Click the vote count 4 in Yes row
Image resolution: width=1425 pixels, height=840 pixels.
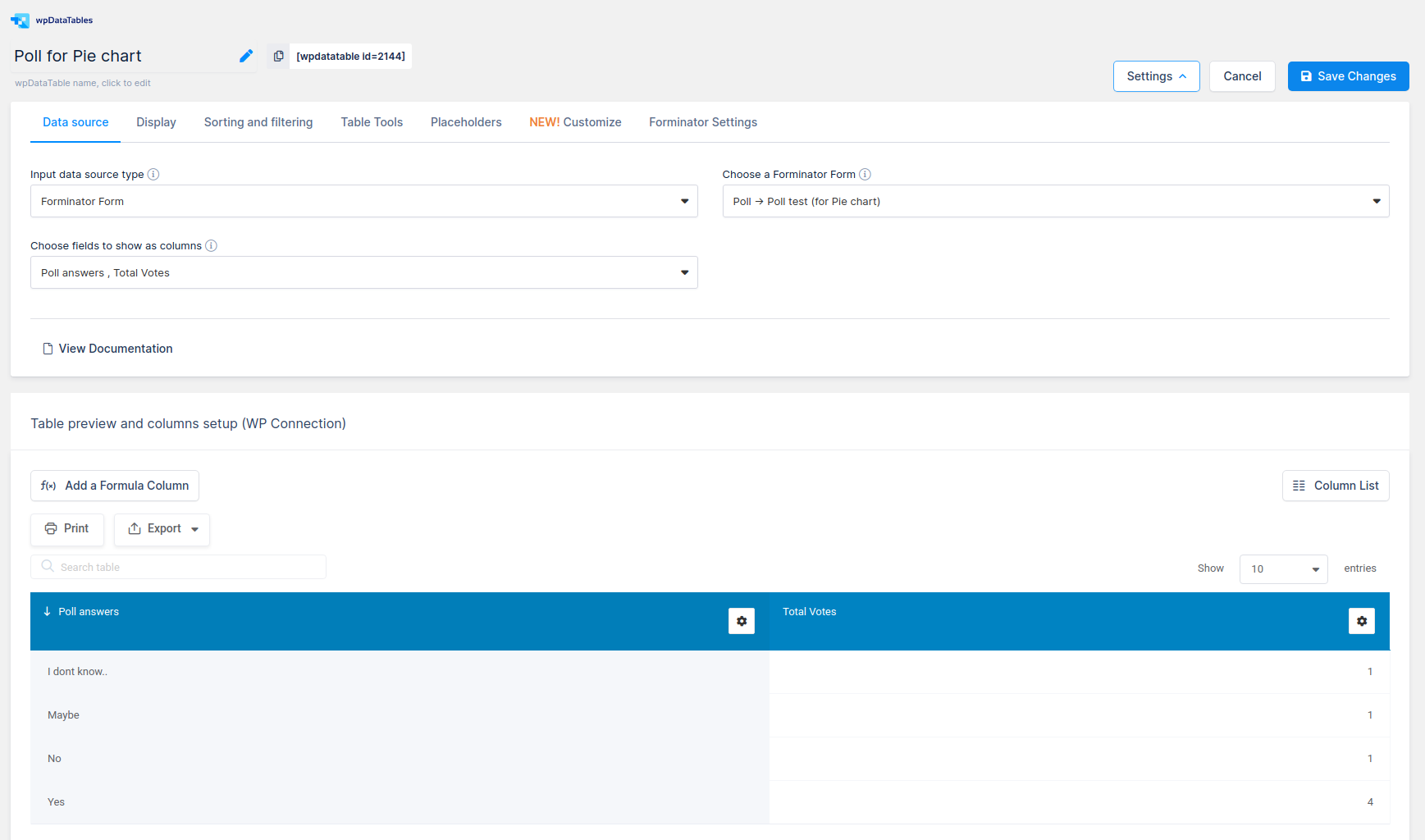pos(1370,802)
